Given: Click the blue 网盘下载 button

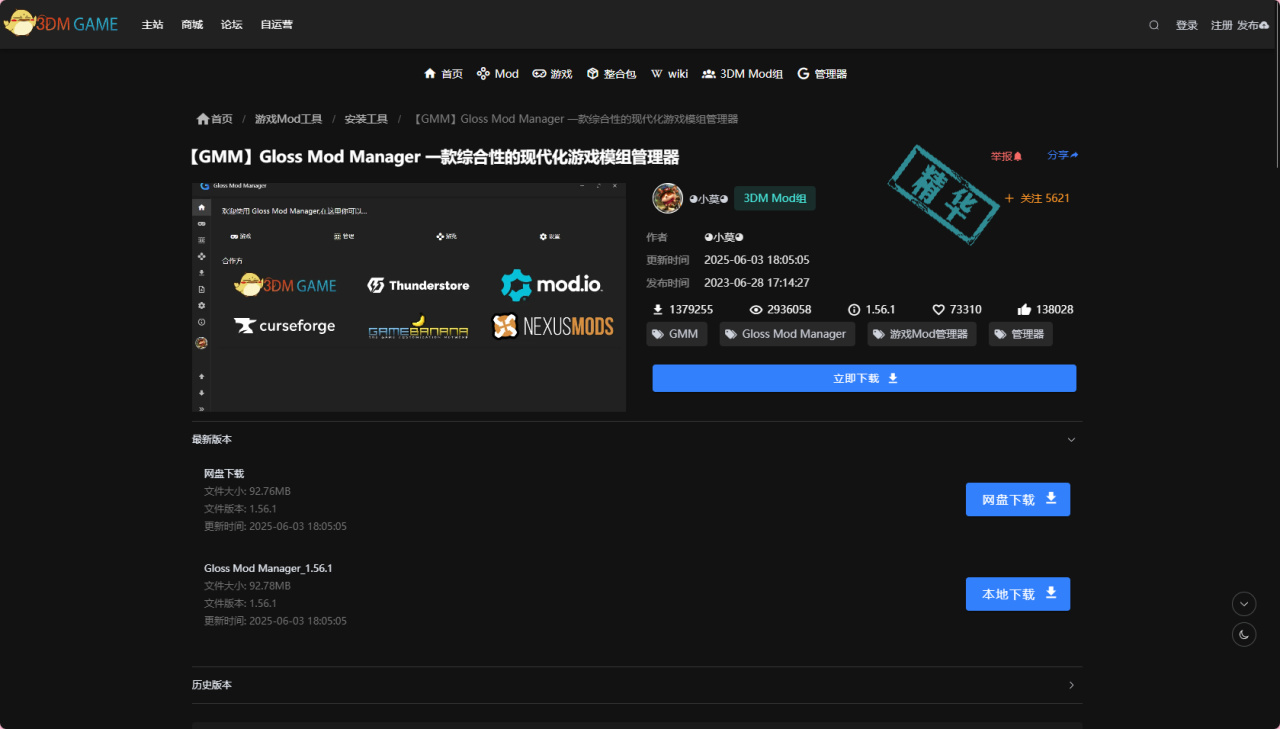Looking at the screenshot, I should [x=1018, y=499].
